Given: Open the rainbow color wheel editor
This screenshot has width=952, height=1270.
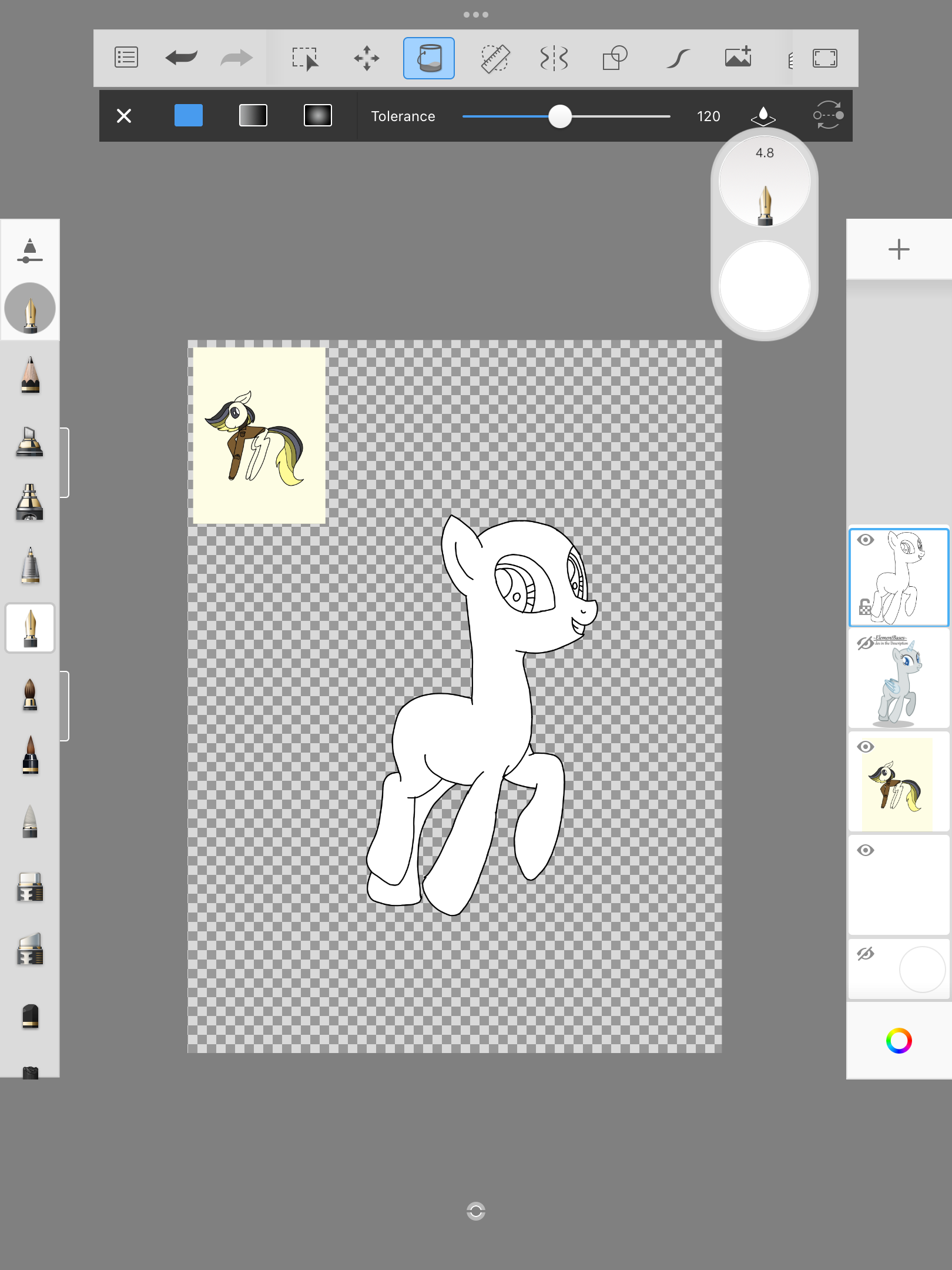Looking at the screenshot, I should click(899, 1041).
